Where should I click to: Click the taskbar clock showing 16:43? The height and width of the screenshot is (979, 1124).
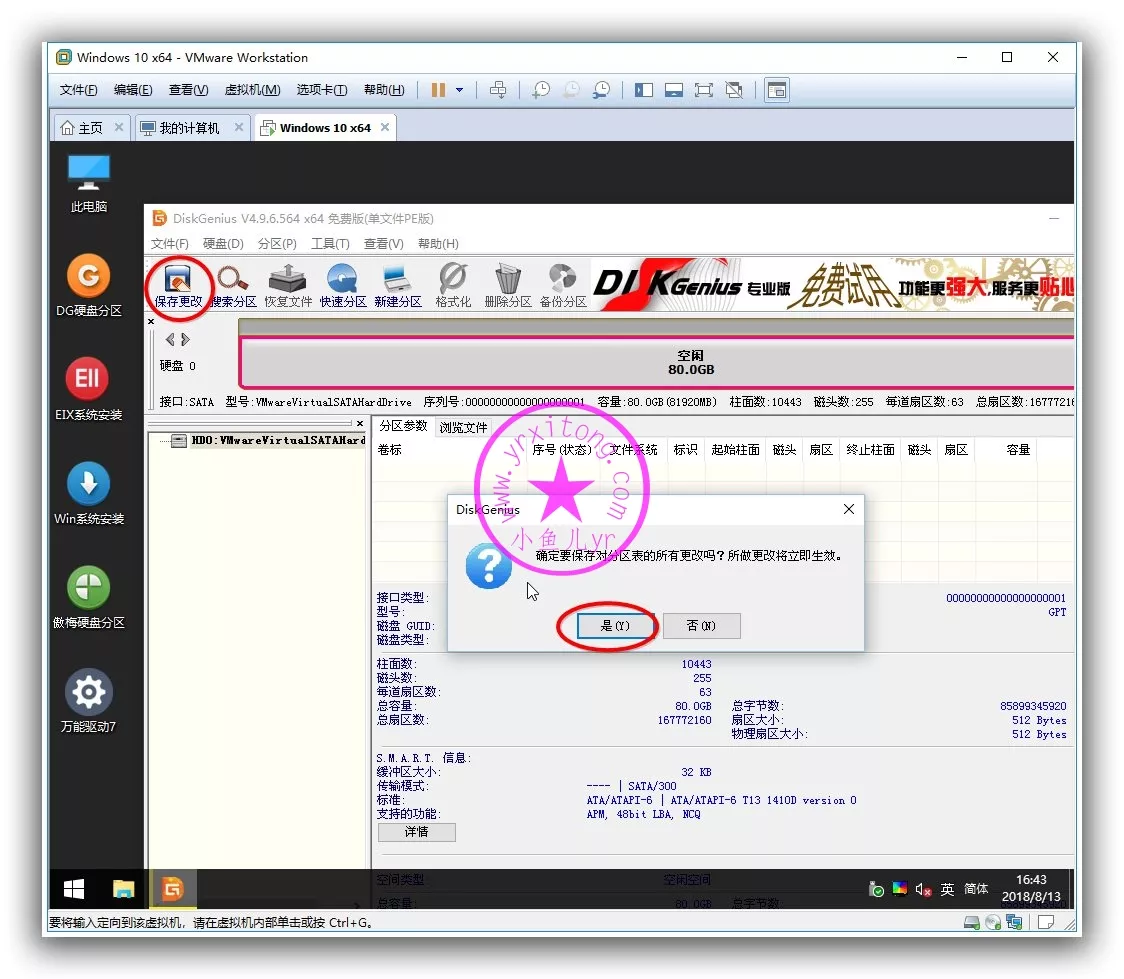[x=1031, y=889]
